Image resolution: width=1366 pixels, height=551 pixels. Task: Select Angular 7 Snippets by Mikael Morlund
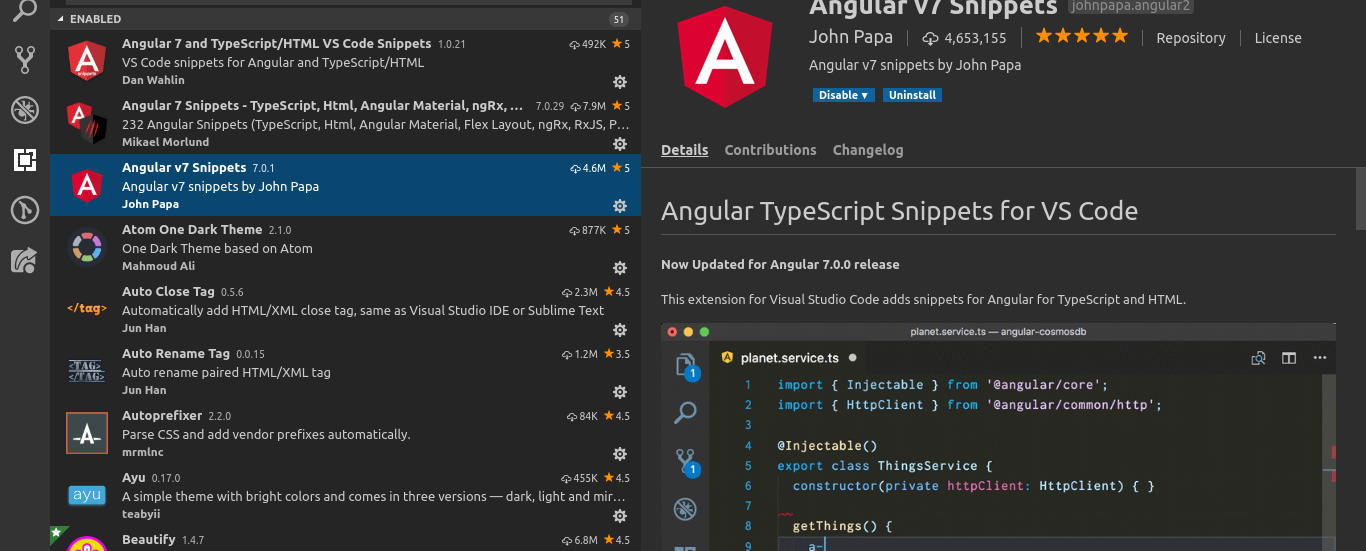tap(345, 123)
